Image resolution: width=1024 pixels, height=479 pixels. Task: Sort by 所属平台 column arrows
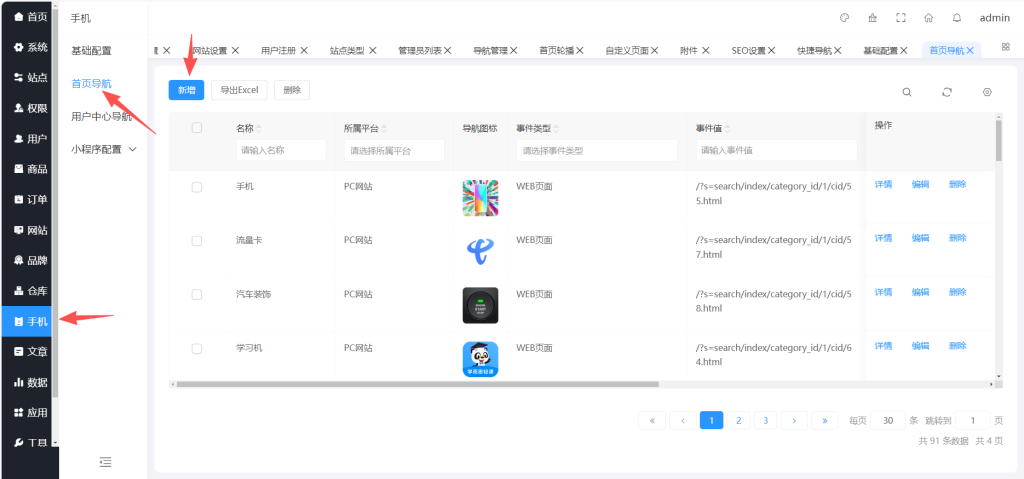383,128
